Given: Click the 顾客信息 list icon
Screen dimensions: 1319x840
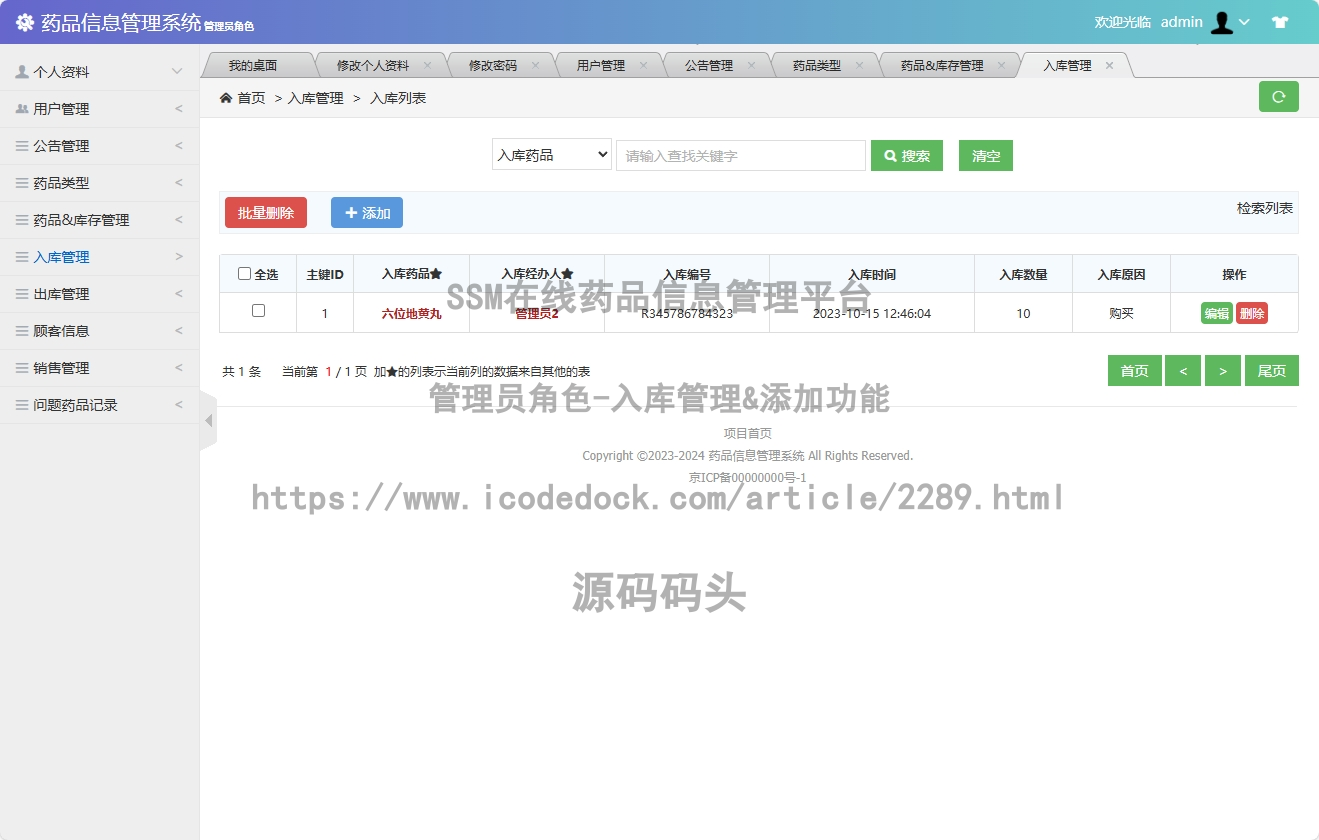Looking at the screenshot, I should pyautogui.click(x=22, y=331).
